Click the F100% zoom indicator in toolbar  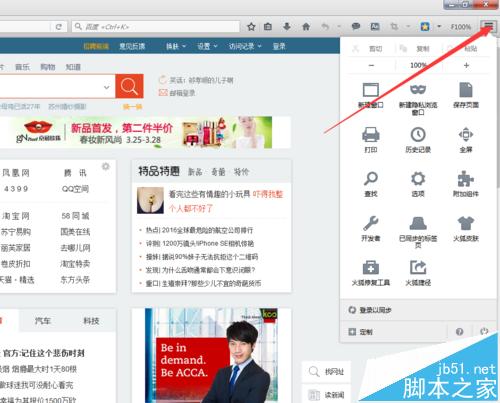pyautogui.click(x=461, y=27)
